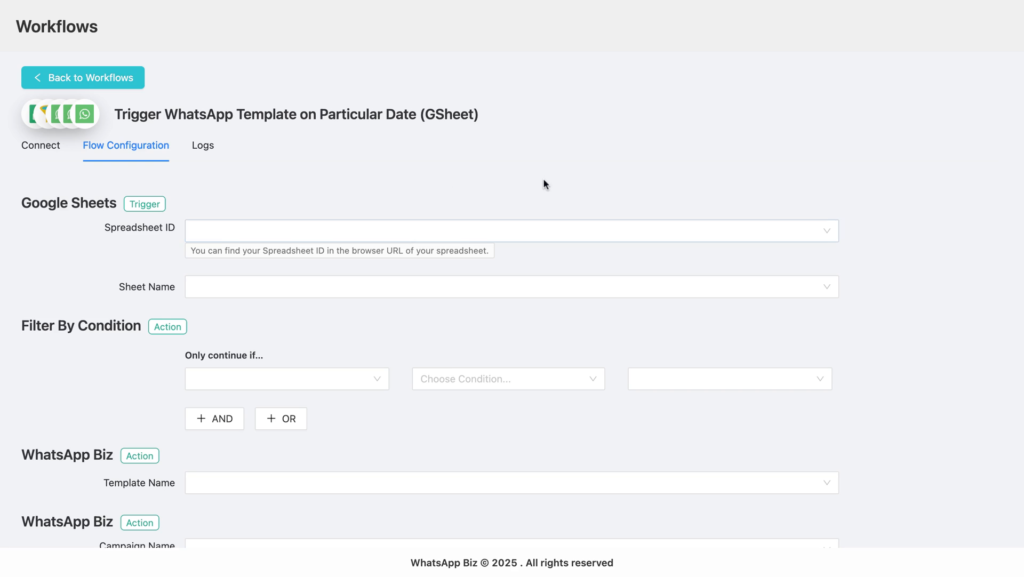Click the Template Name field
The width and height of the screenshot is (1024, 577).
point(511,483)
